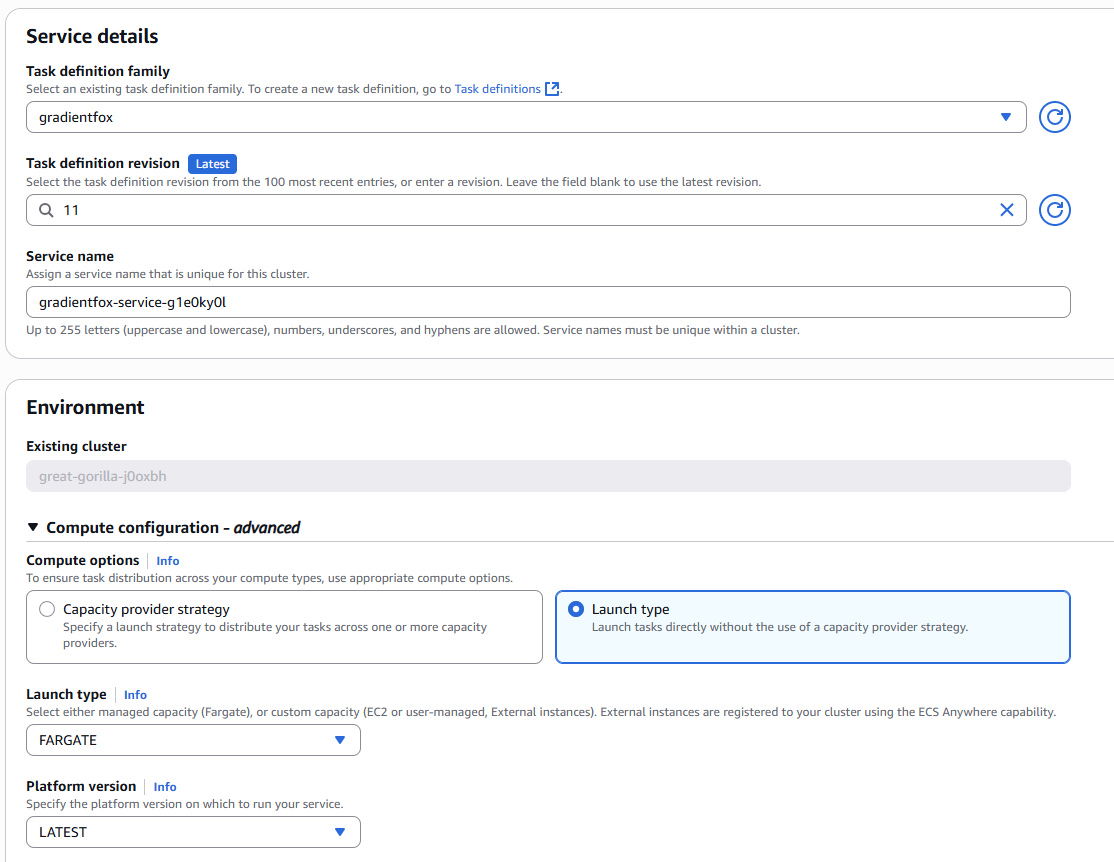Refresh the Task definition revision list
Viewport: 1114px width, 862px height.
(1055, 210)
